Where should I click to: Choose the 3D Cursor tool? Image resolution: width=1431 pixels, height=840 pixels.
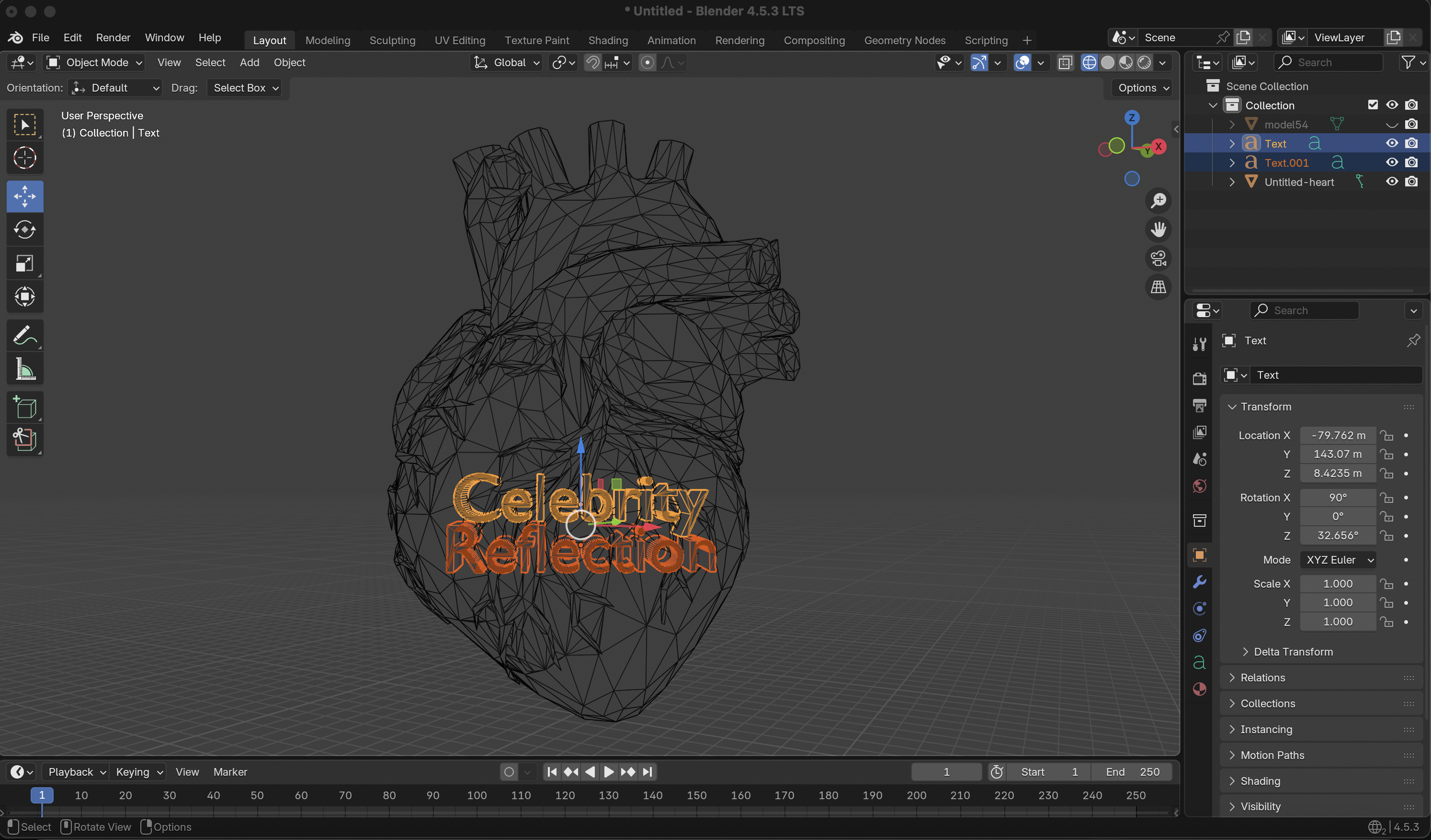click(25, 158)
